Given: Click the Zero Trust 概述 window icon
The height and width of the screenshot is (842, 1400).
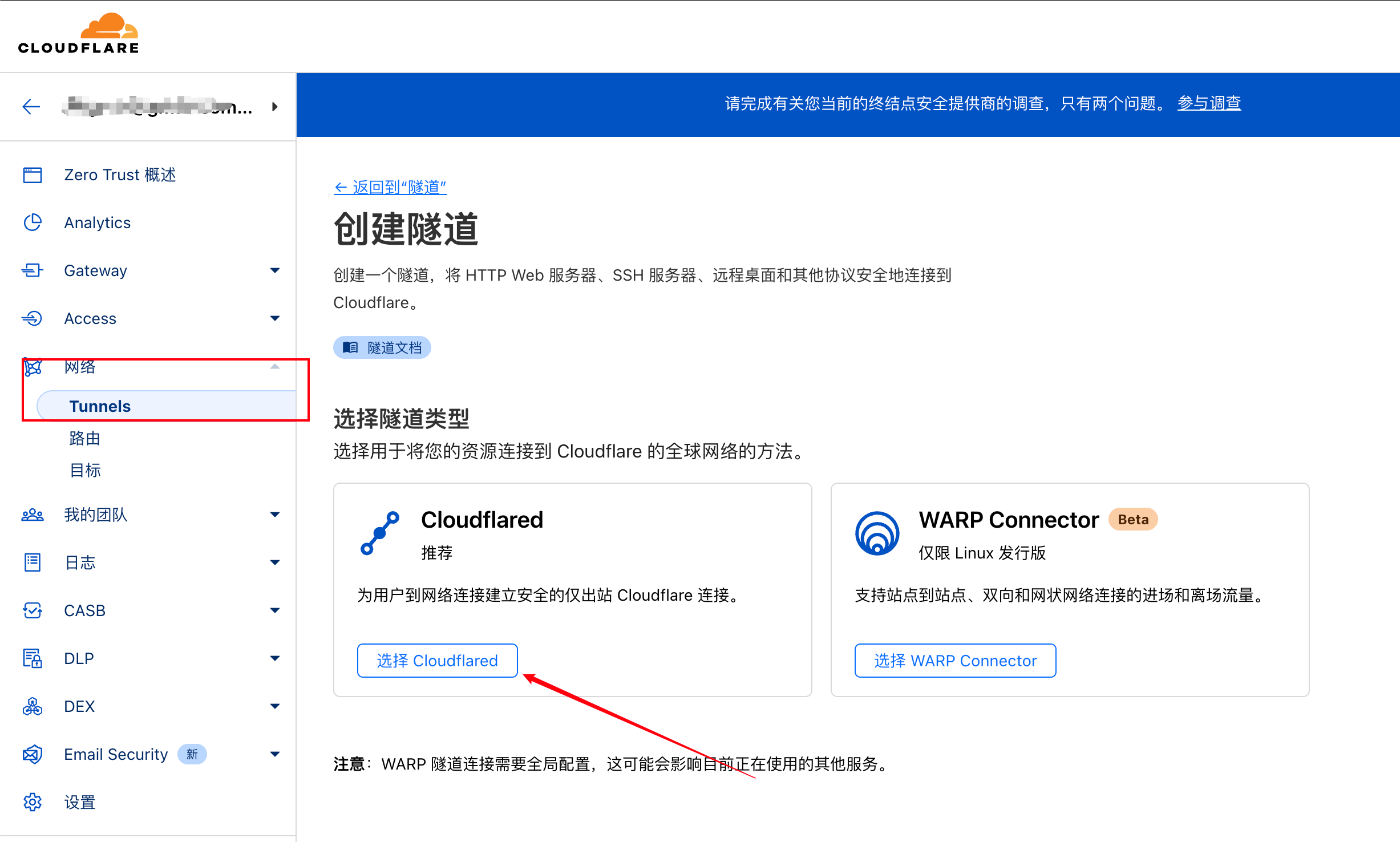Looking at the screenshot, I should pyautogui.click(x=33, y=175).
